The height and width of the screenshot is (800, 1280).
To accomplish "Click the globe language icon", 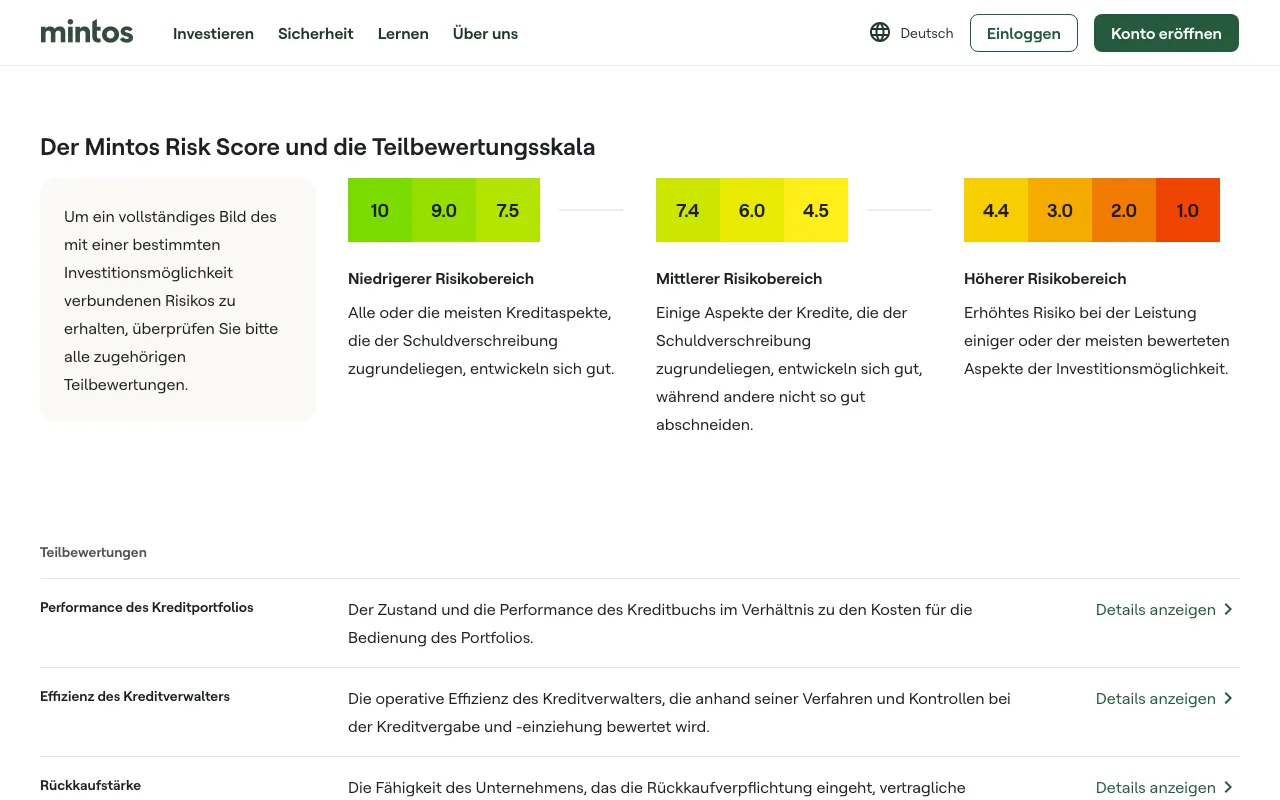I will [x=880, y=33].
